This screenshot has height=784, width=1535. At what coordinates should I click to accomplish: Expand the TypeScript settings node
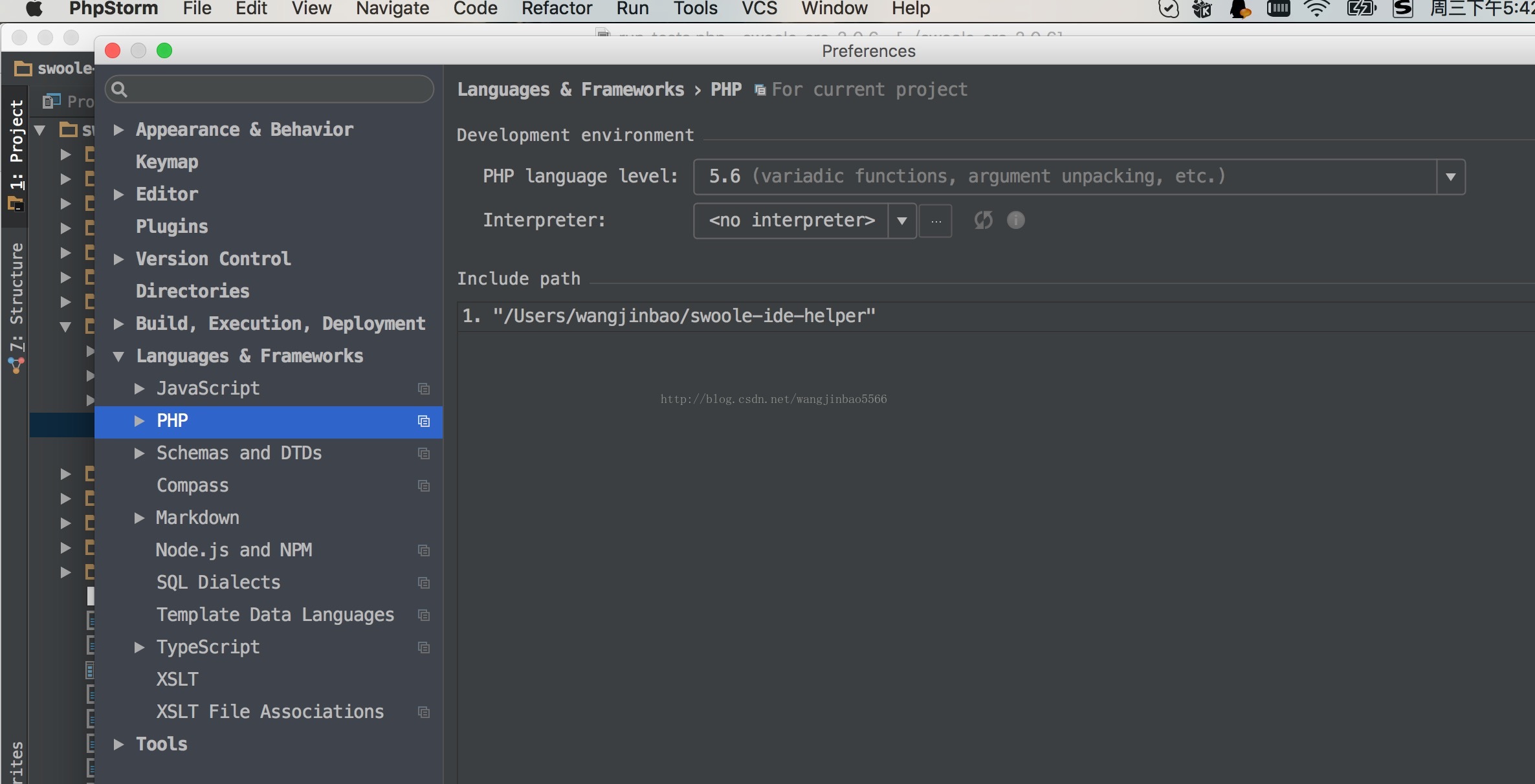click(x=139, y=648)
